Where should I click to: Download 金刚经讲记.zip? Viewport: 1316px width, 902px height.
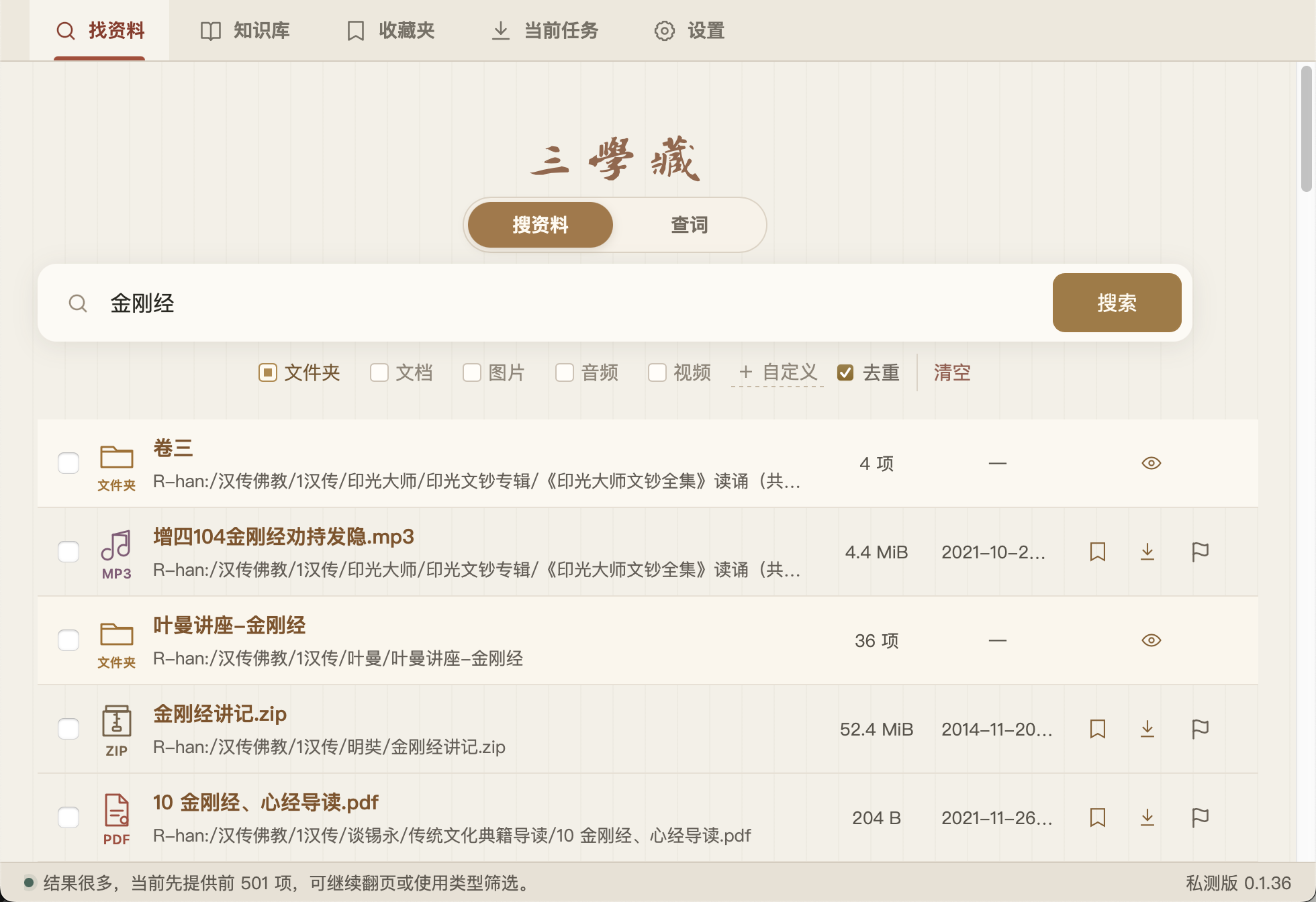[x=1147, y=729]
